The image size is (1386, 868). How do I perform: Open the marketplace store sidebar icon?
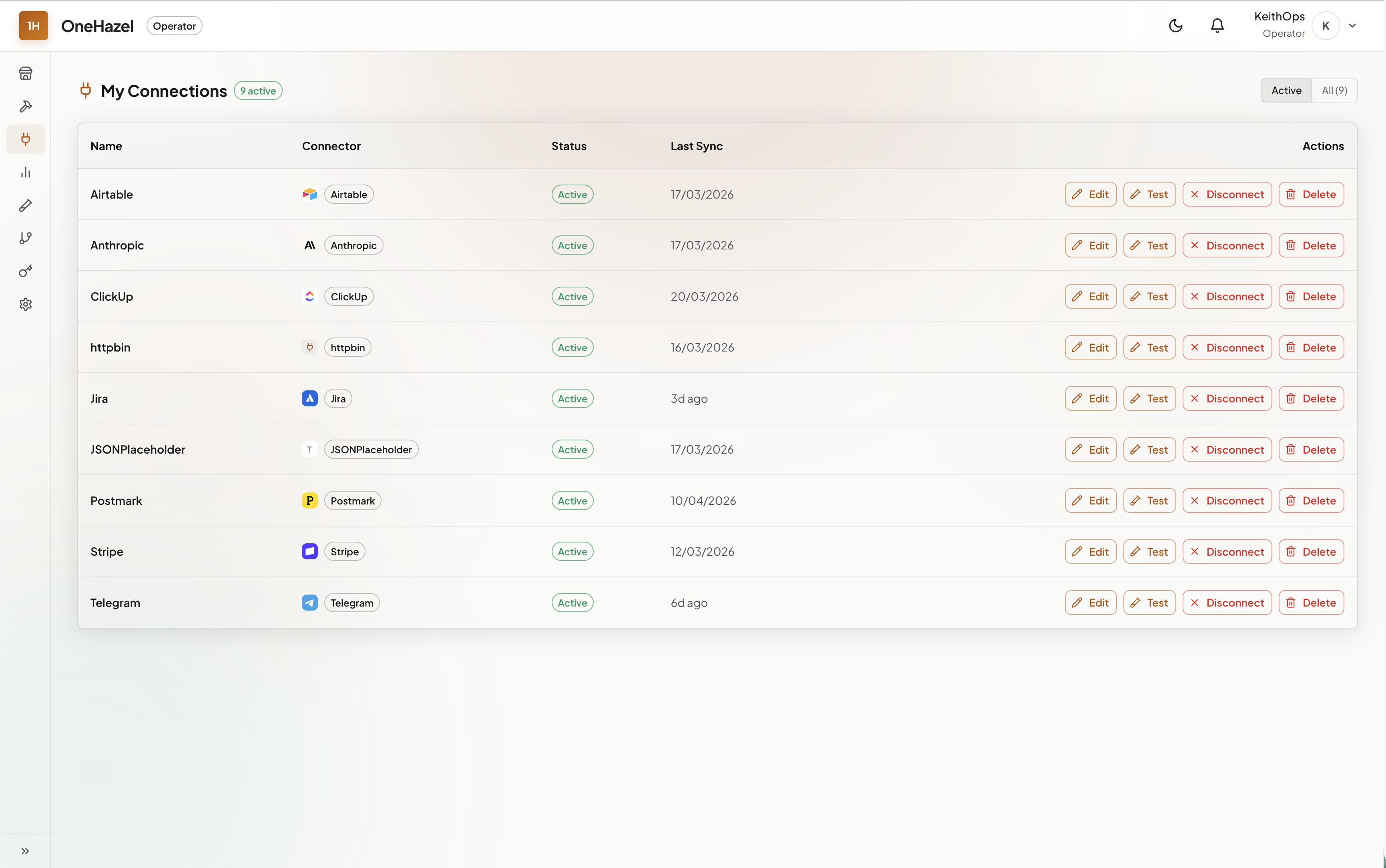point(25,74)
